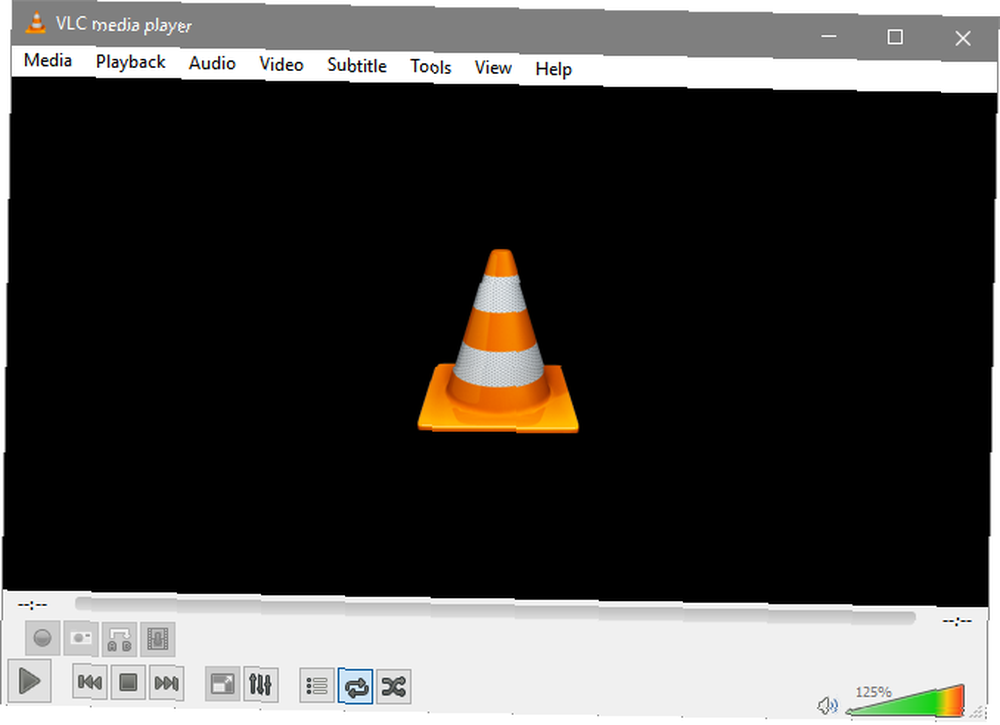Click the red Record button
Image resolution: width=1000 pixels, height=725 pixels.
click(x=43, y=638)
